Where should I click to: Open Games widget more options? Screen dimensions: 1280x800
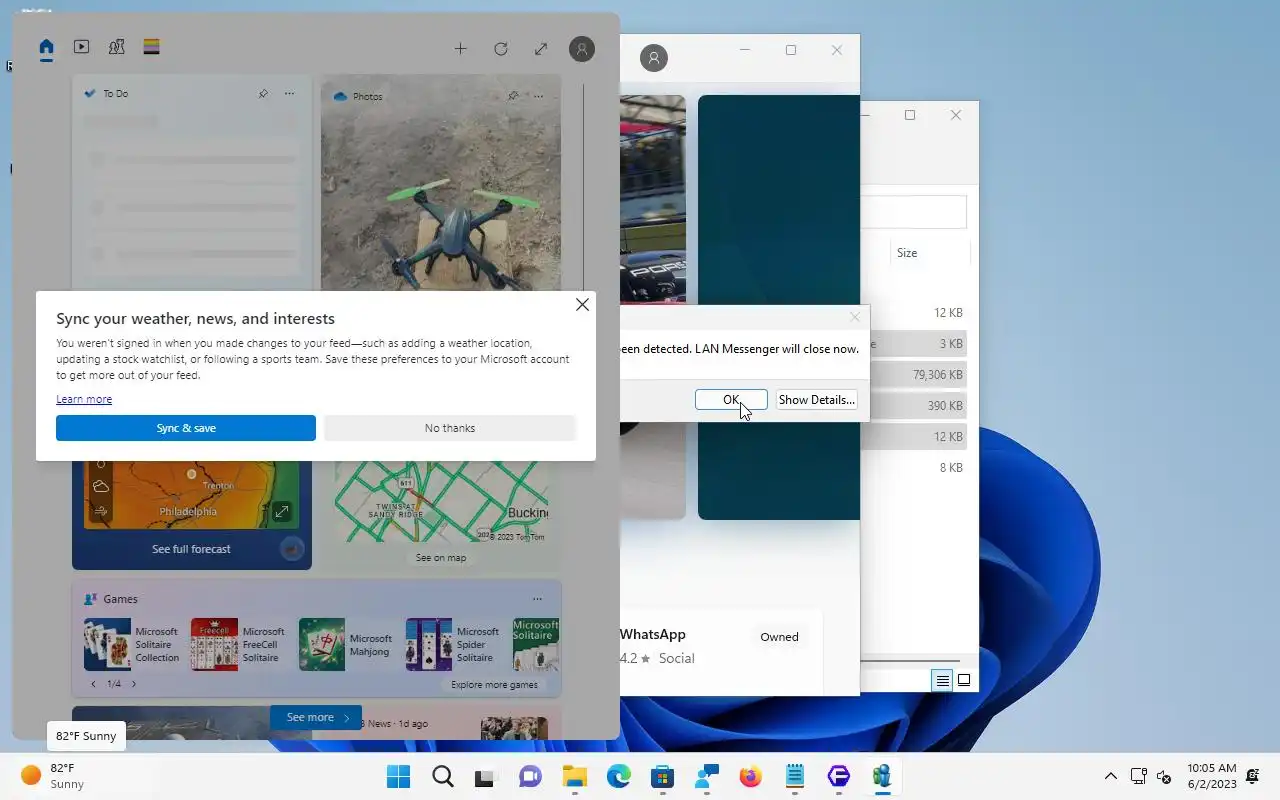coord(537,599)
